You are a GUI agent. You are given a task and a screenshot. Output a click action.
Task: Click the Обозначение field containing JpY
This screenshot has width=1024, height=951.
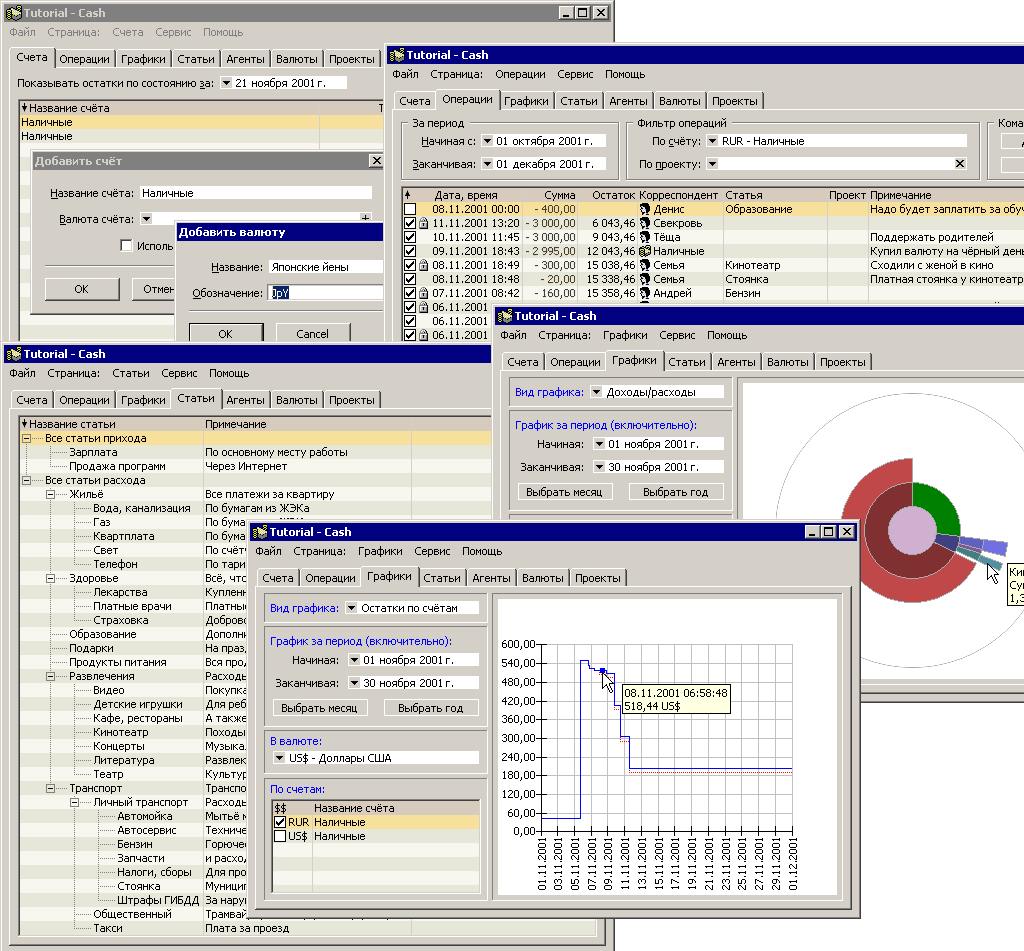click(x=325, y=293)
